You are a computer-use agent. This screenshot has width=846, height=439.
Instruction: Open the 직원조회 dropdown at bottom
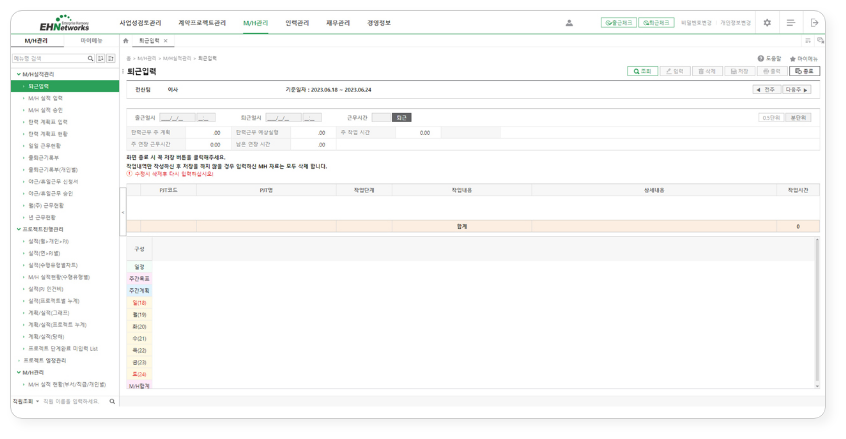click(x=37, y=401)
